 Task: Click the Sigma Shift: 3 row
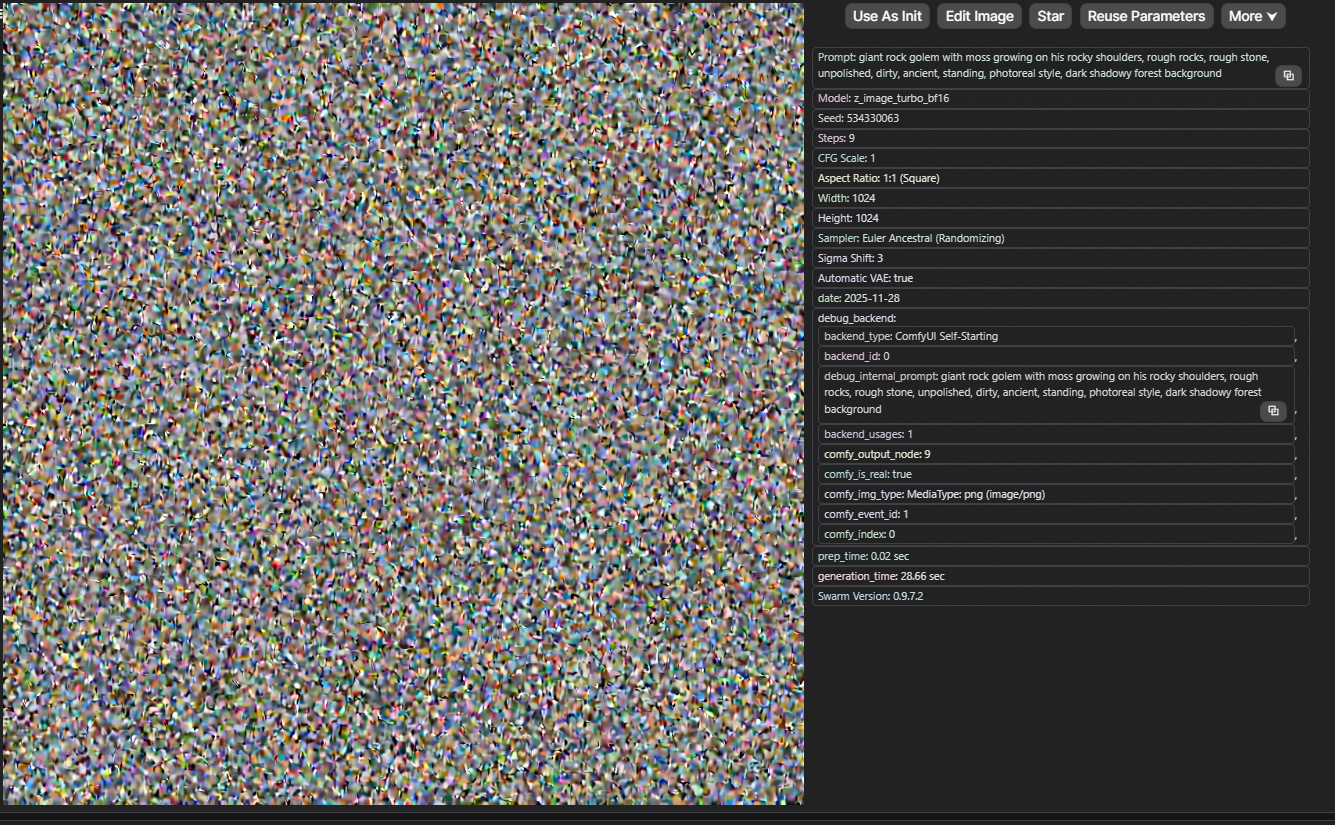click(1061, 258)
